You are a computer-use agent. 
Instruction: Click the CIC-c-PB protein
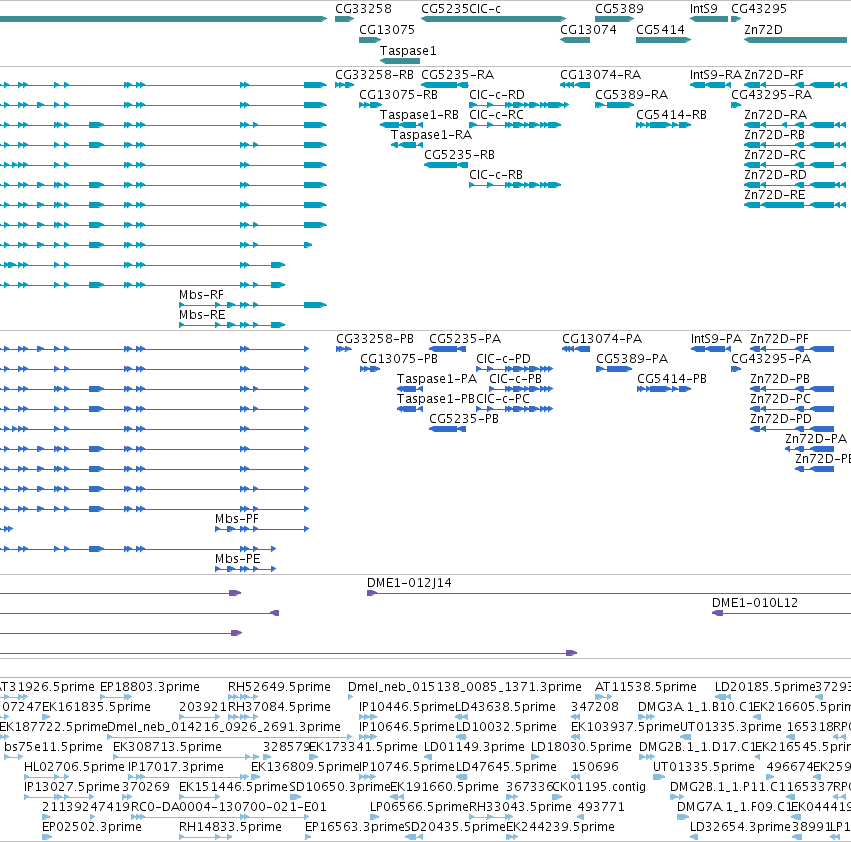(x=521, y=389)
